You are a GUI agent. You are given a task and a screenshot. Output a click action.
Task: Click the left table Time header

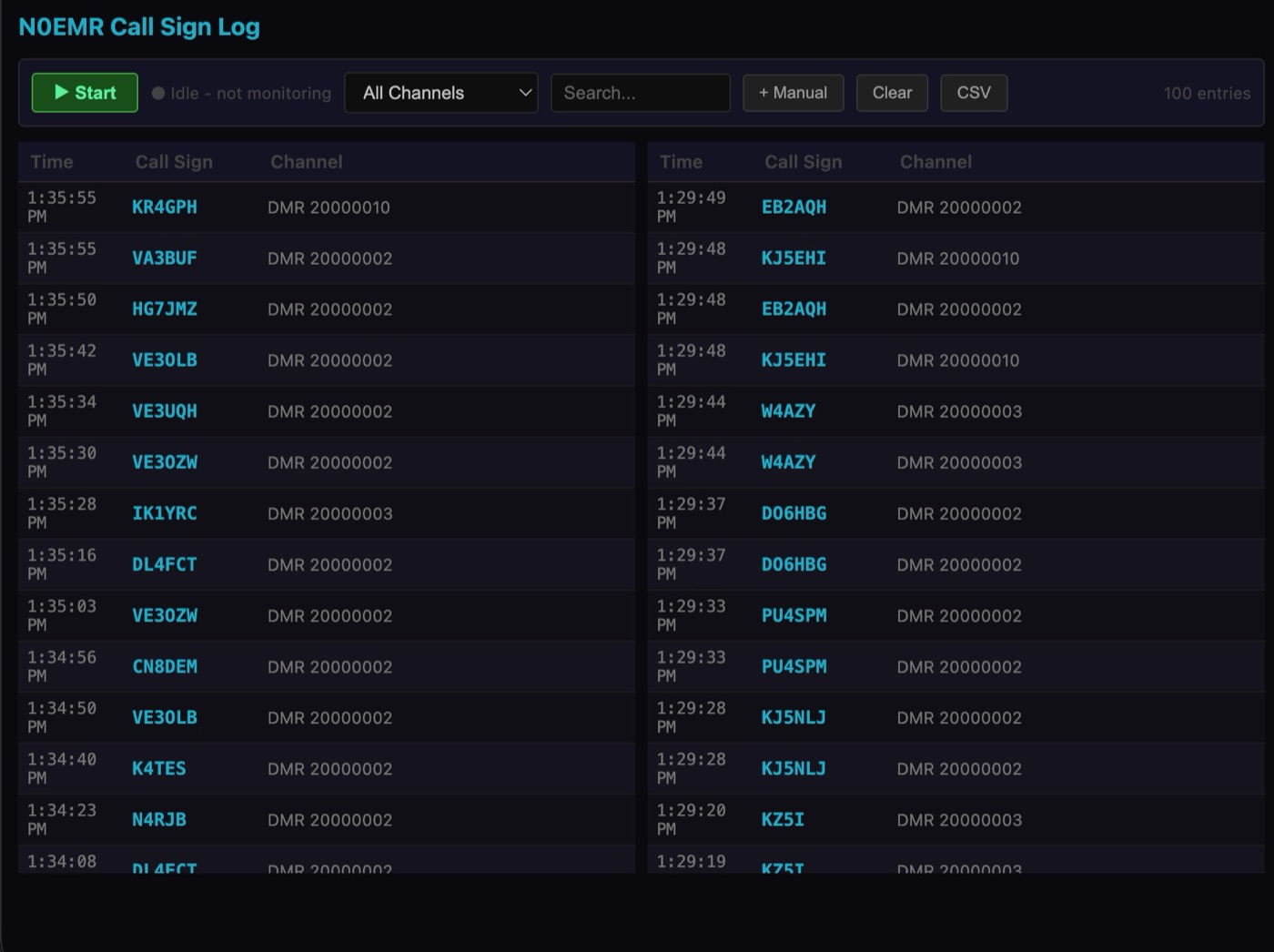52,162
